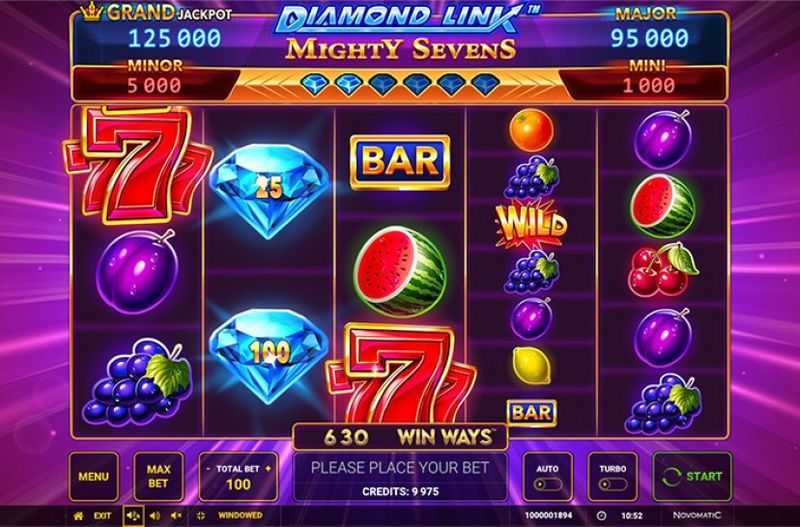Decrease total bet with minus sign
This screenshot has height=527, width=800.
(208, 469)
